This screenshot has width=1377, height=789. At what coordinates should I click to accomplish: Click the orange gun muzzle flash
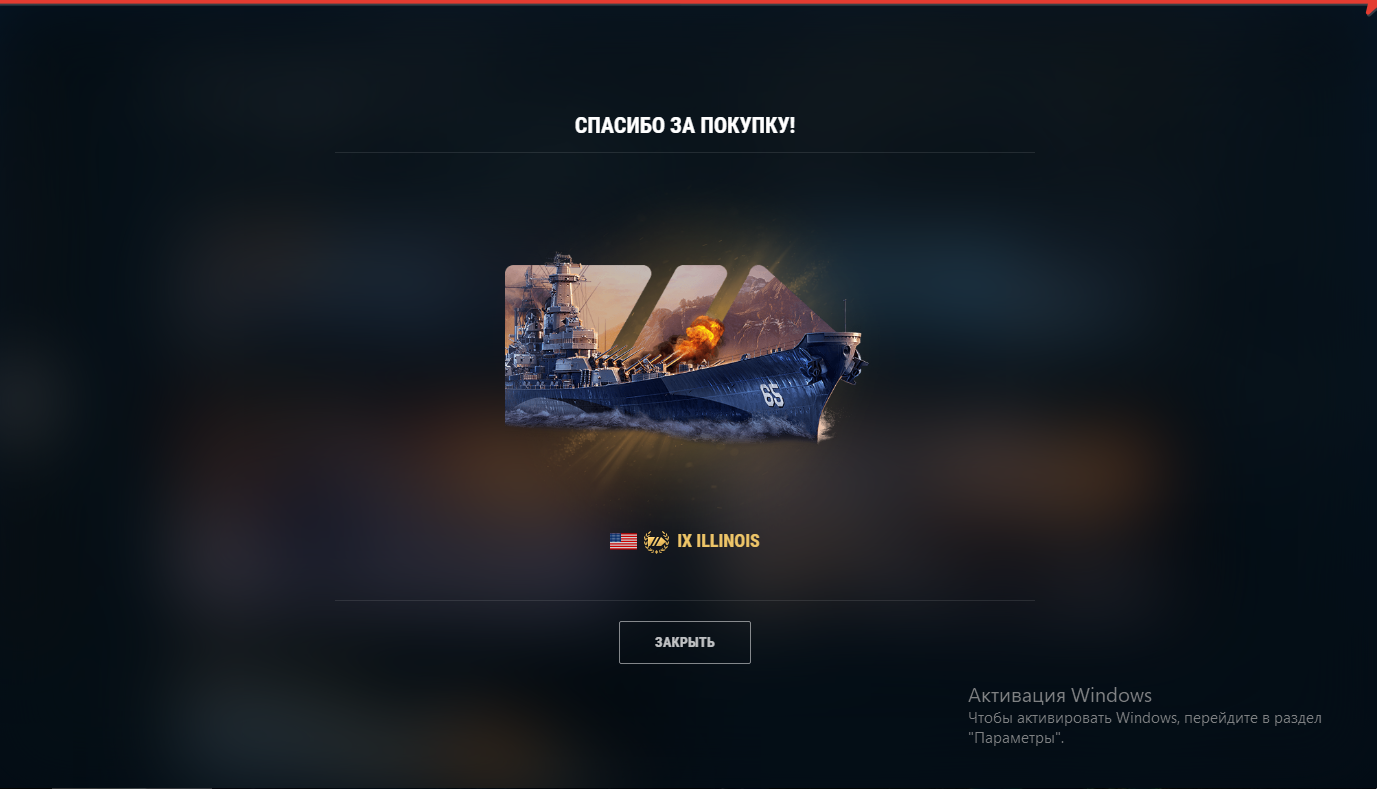pos(700,335)
